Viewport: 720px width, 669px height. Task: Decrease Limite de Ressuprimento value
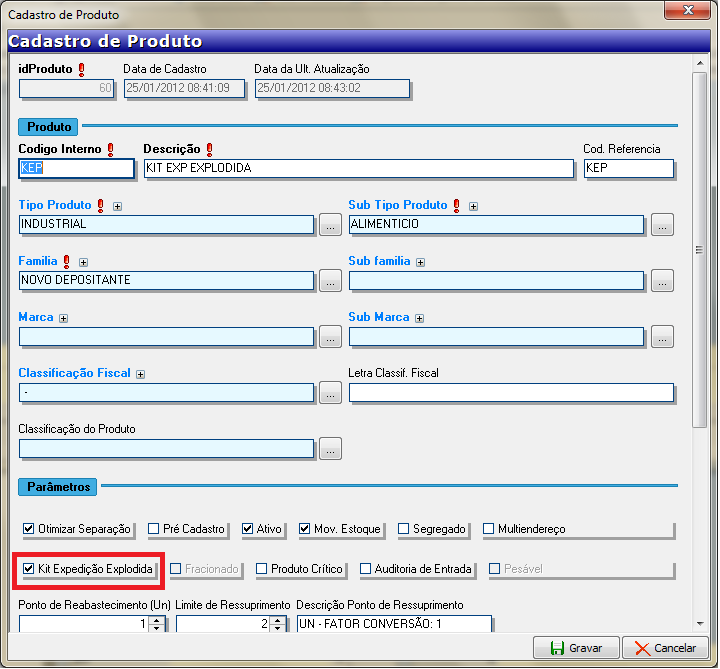pyautogui.click(x=277, y=628)
